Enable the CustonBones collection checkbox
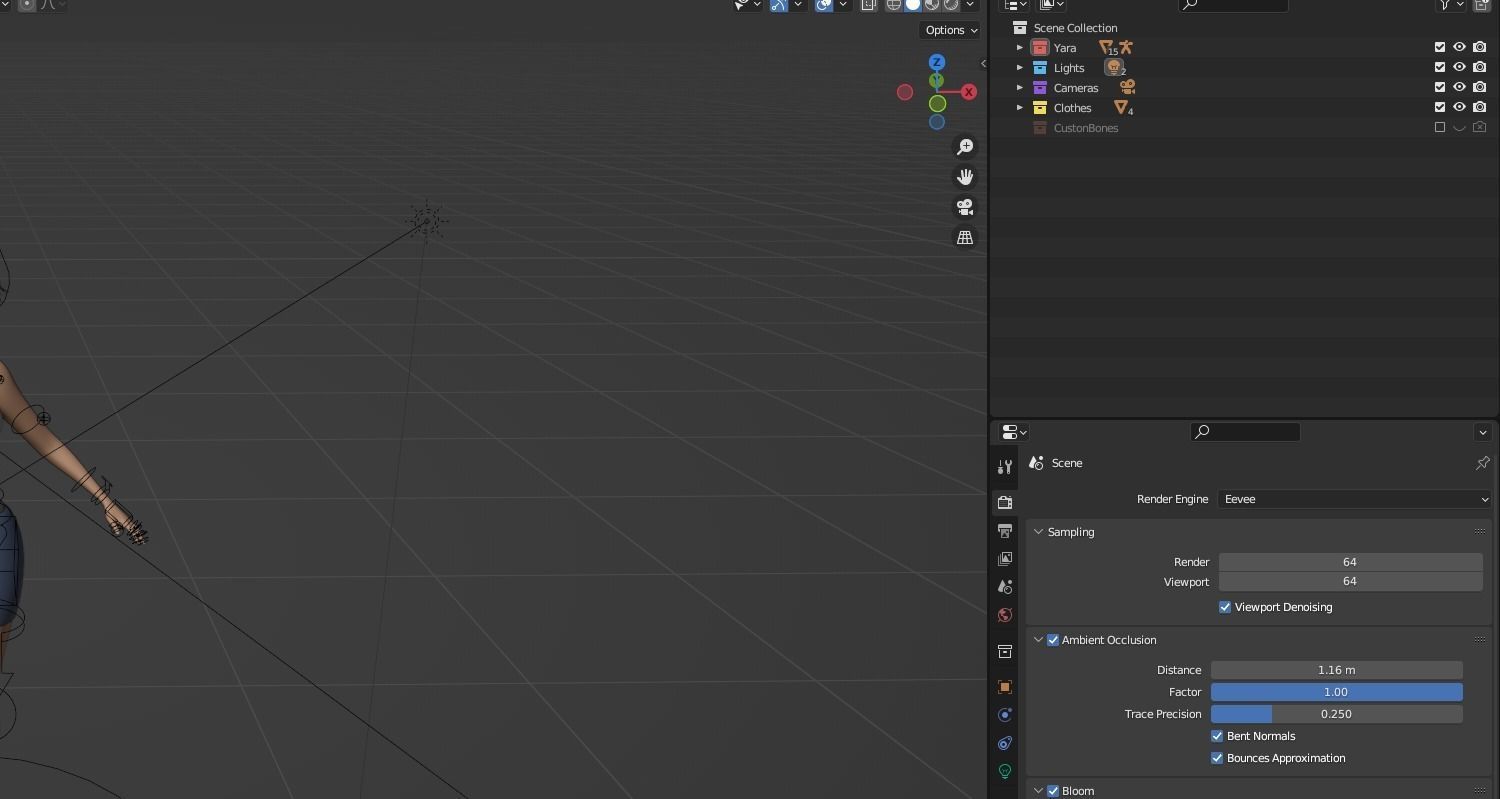The image size is (1500, 799). point(1440,128)
